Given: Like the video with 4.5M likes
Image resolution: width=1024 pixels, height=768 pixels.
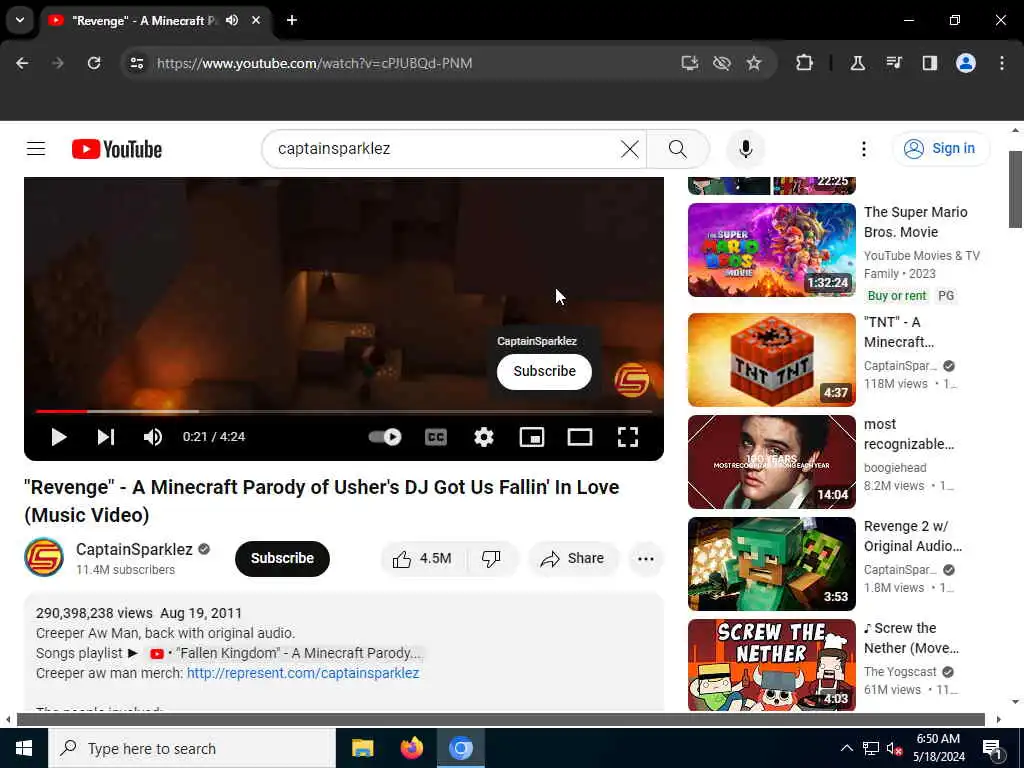Looking at the screenshot, I should click(423, 558).
